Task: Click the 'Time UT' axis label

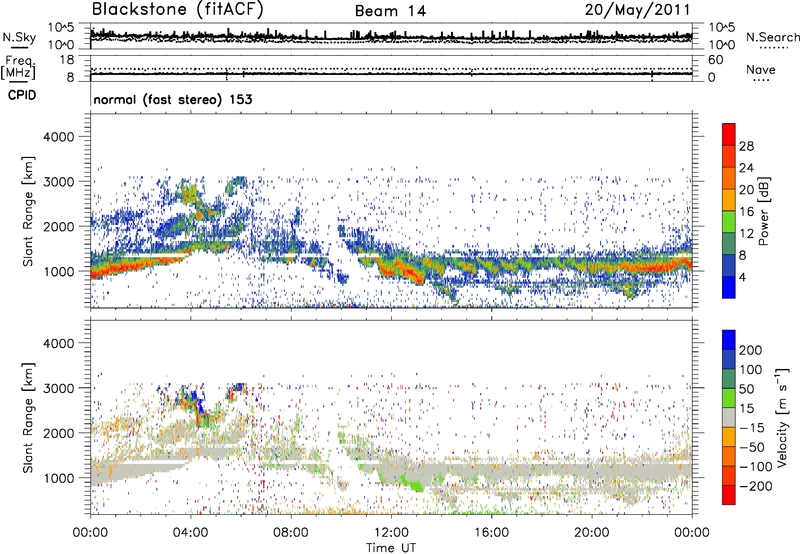Action: point(391,548)
